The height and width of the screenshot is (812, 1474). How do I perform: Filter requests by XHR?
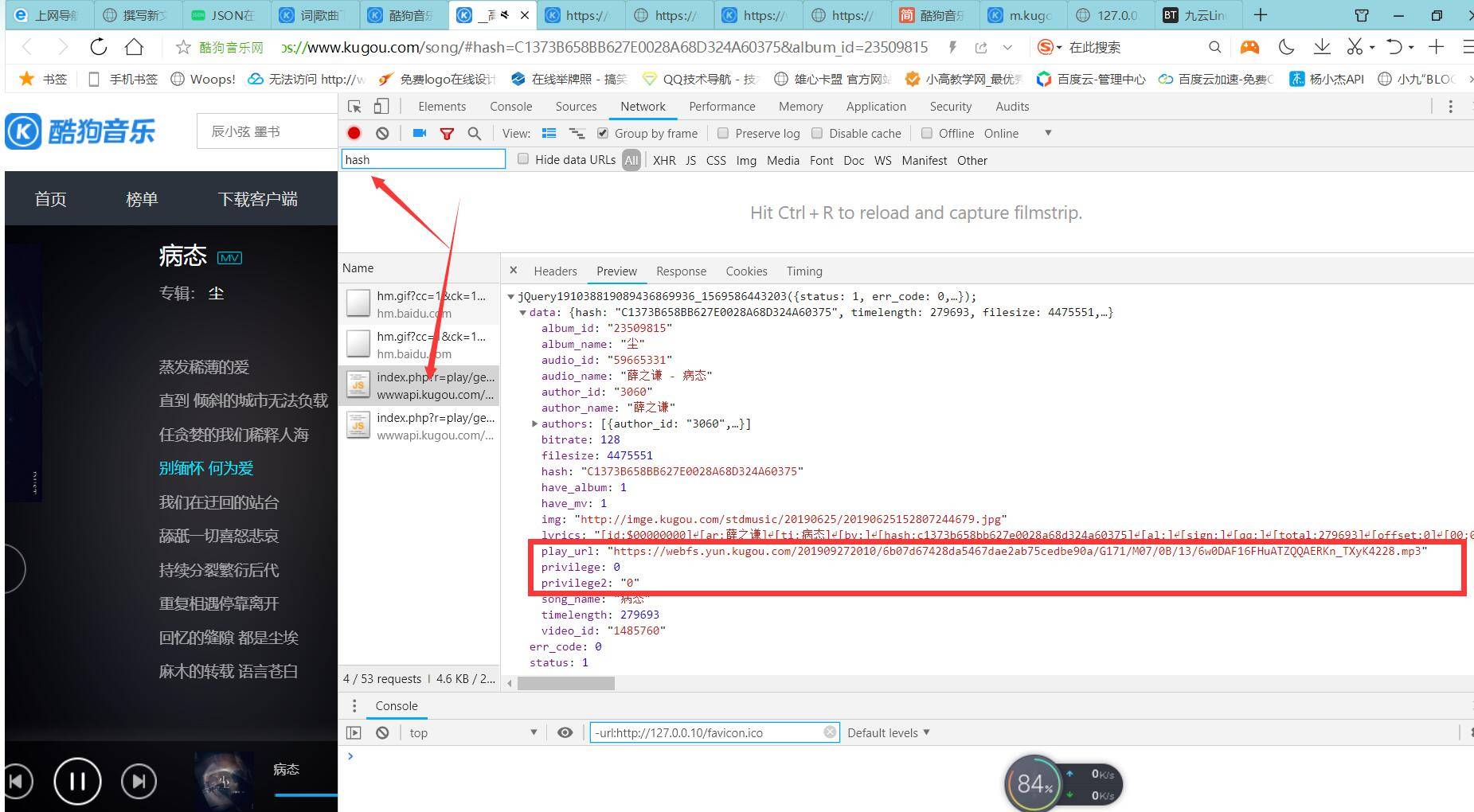click(664, 160)
